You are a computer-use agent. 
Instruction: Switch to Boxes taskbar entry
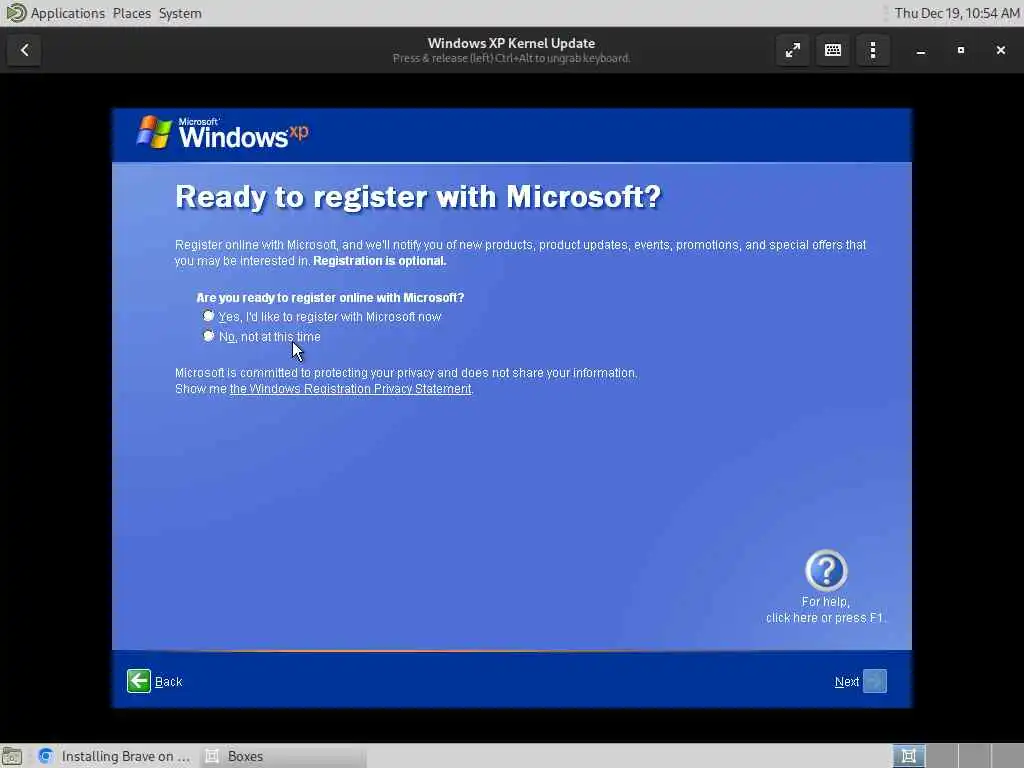(283, 756)
